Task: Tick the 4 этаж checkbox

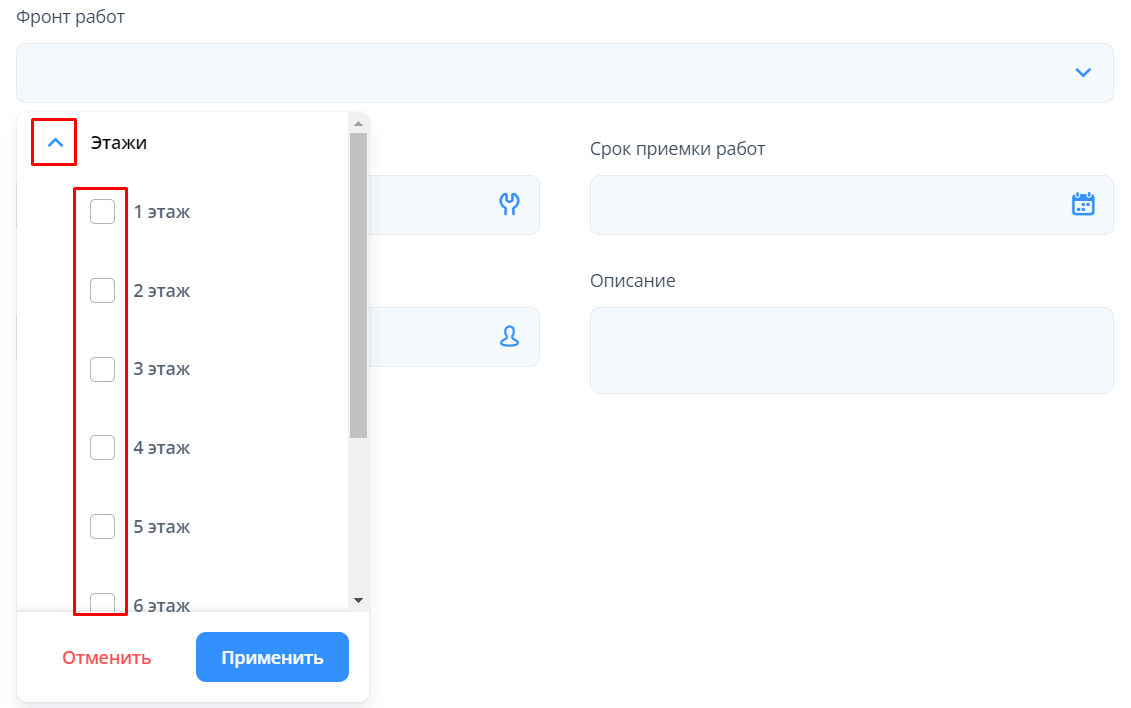Action: pos(102,448)
